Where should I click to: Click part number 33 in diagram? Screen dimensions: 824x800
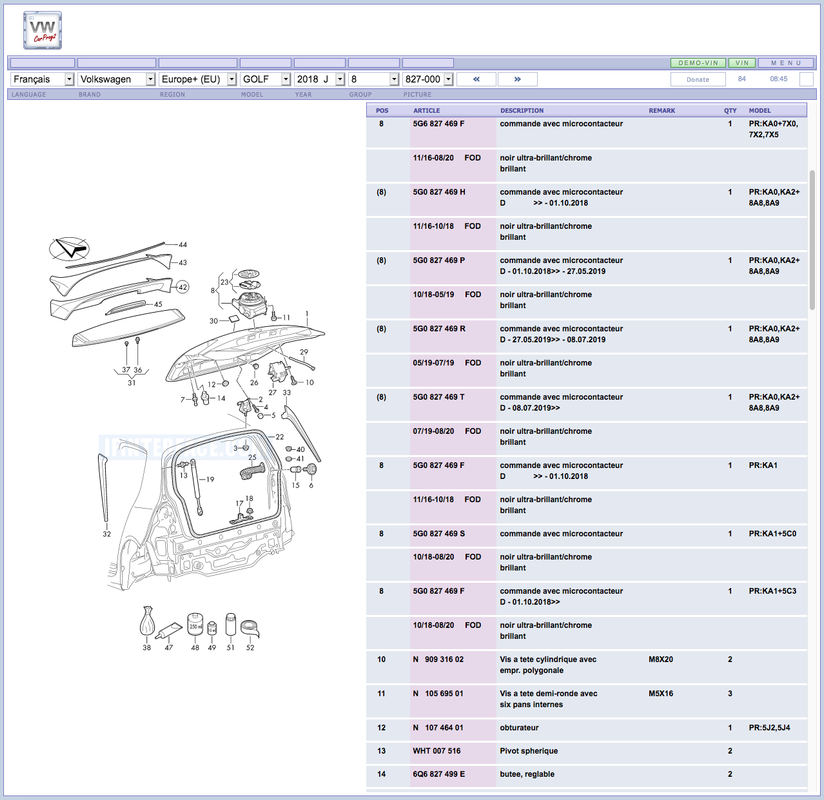[x=286, y=392]
